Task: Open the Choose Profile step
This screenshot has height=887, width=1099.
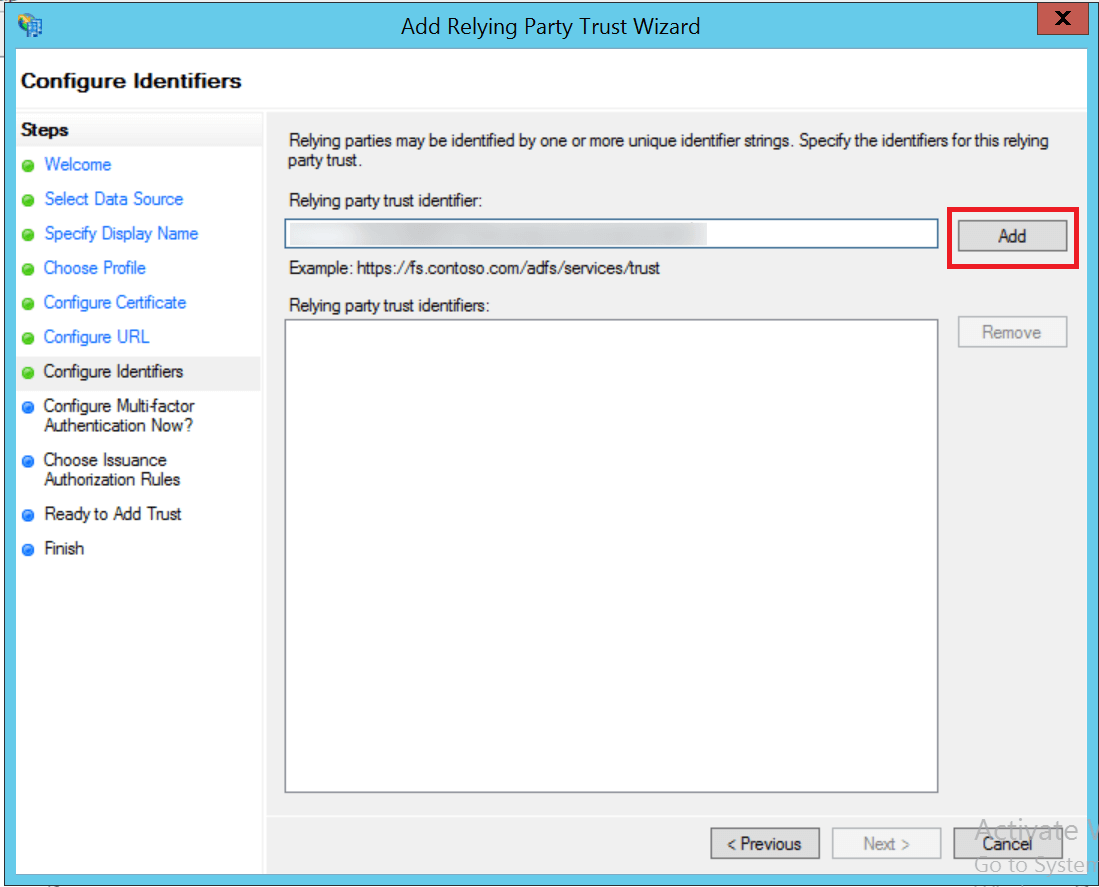Action: [95, 268]
